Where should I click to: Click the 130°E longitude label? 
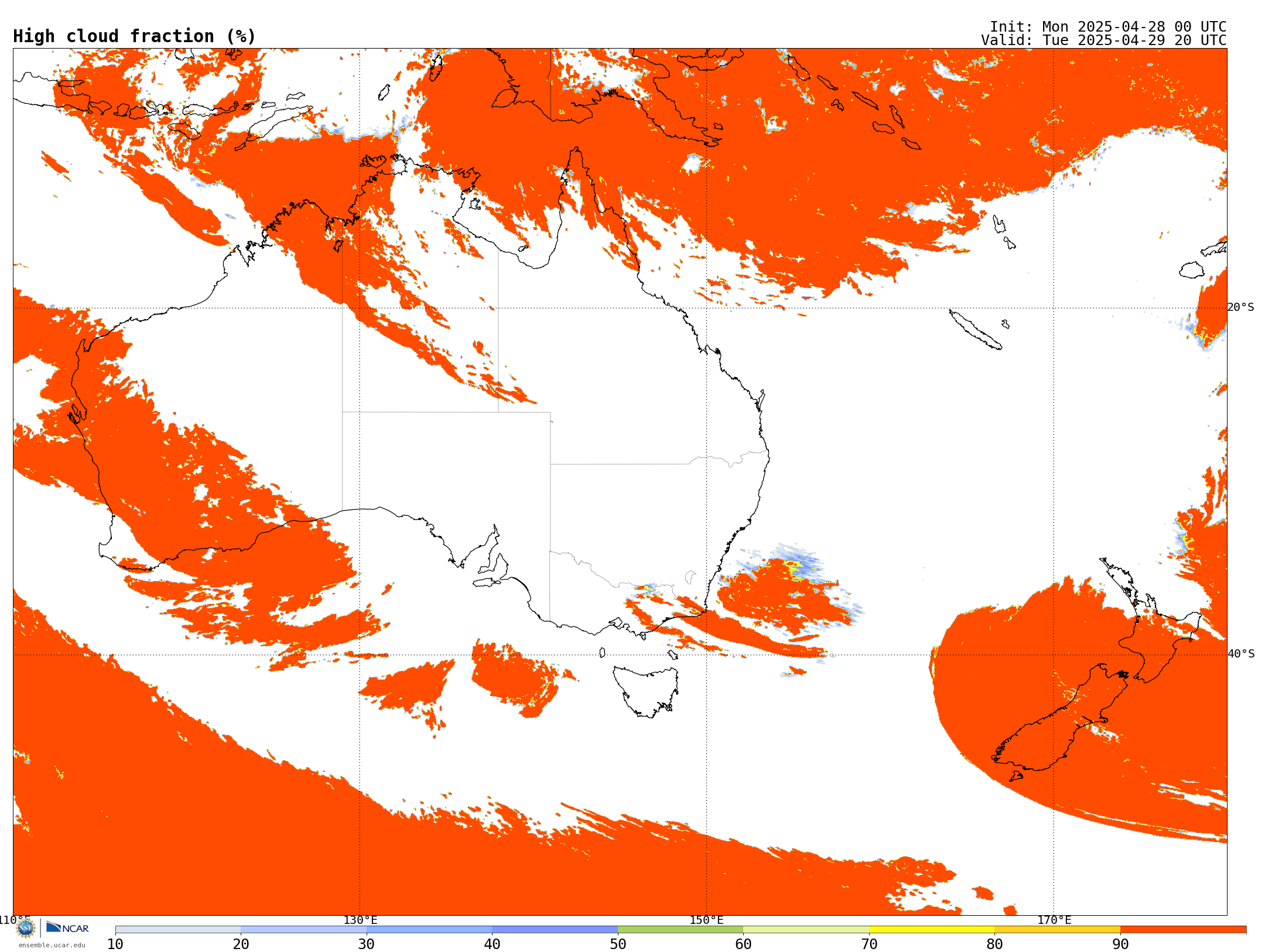click(x=360, y=920)
